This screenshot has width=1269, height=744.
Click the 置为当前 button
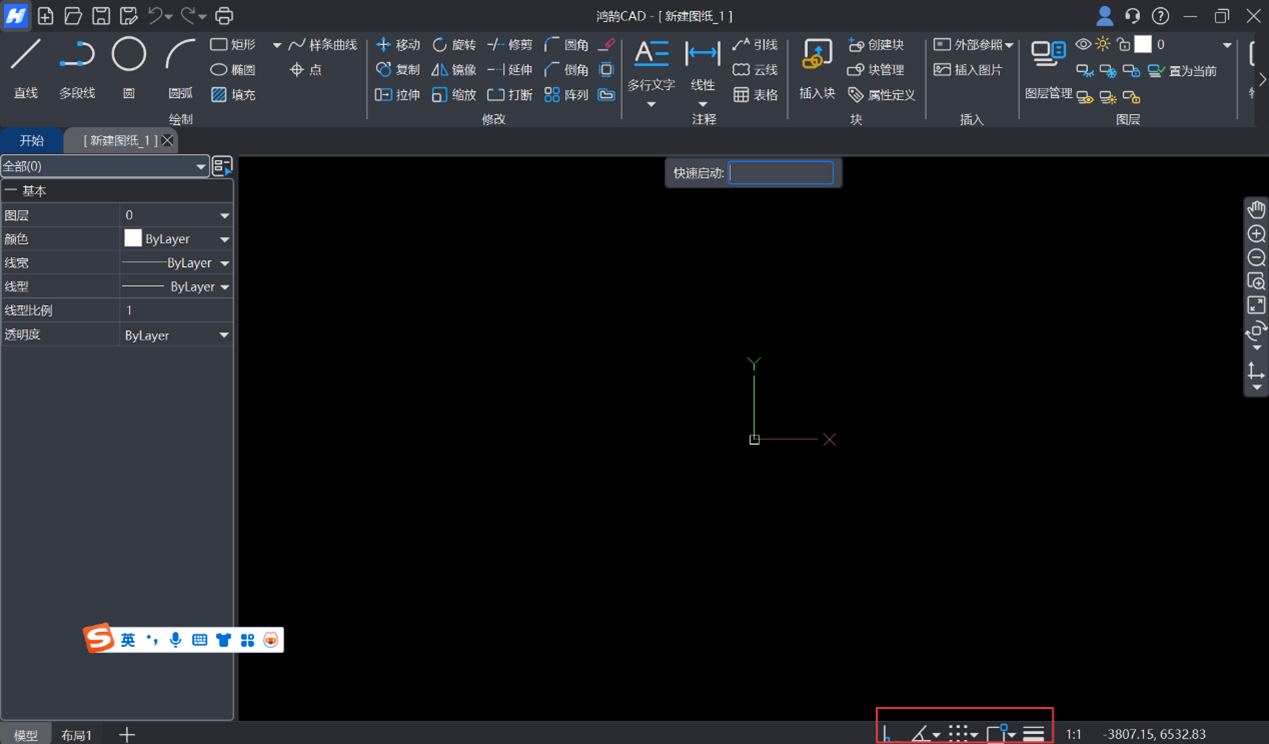(1182, 71)
